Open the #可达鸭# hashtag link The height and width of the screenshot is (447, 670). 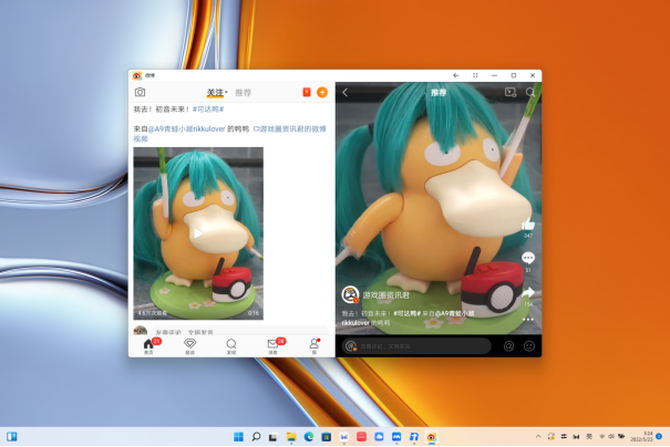tap(208, 109)
